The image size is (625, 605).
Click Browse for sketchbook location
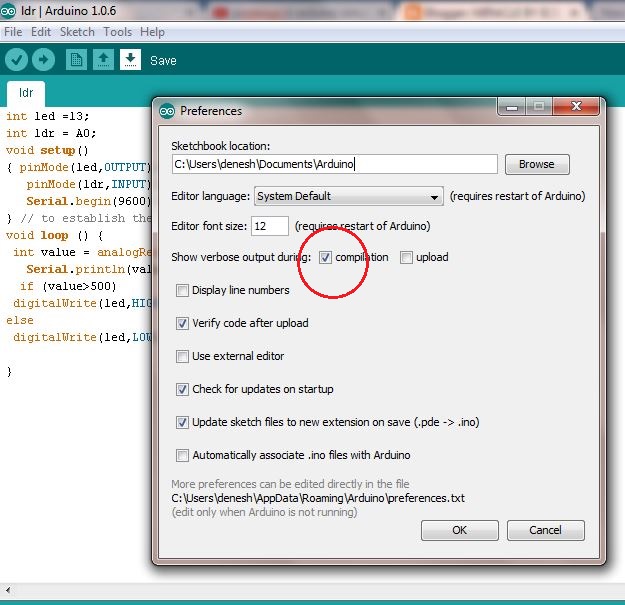pyautogui.click(x=537, y=164)
